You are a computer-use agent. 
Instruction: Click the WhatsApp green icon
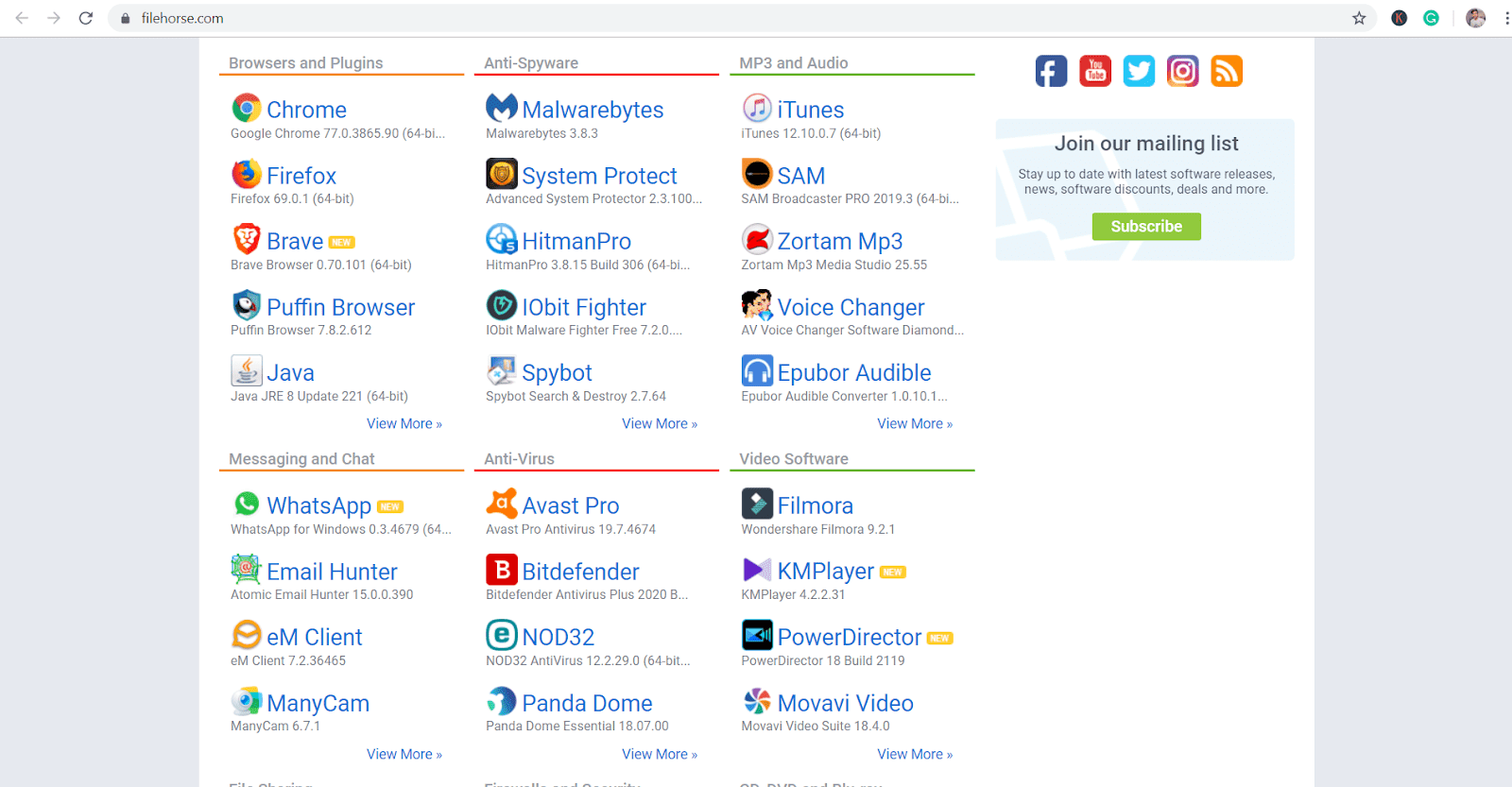pos(247,504)
